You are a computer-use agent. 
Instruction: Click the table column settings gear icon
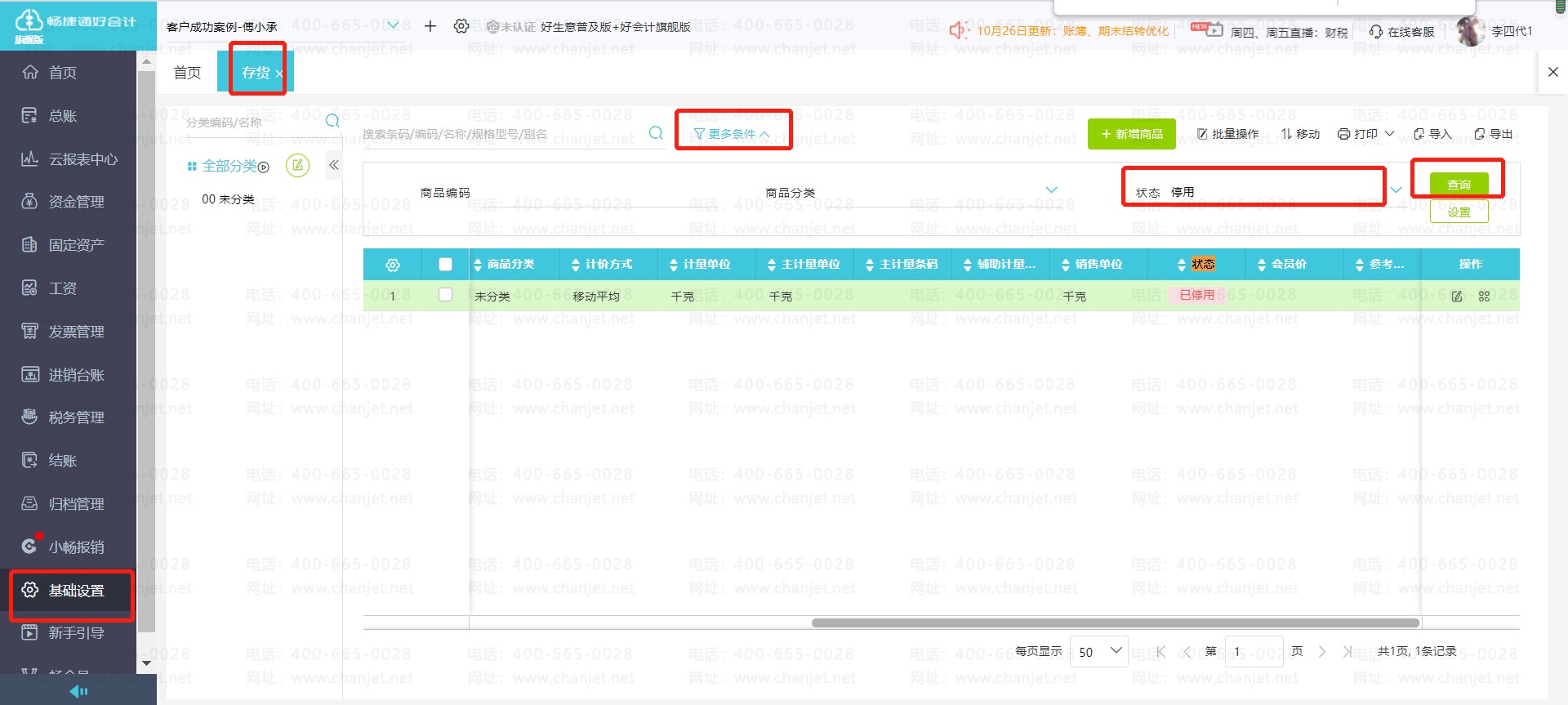click(x=393, y=265)
